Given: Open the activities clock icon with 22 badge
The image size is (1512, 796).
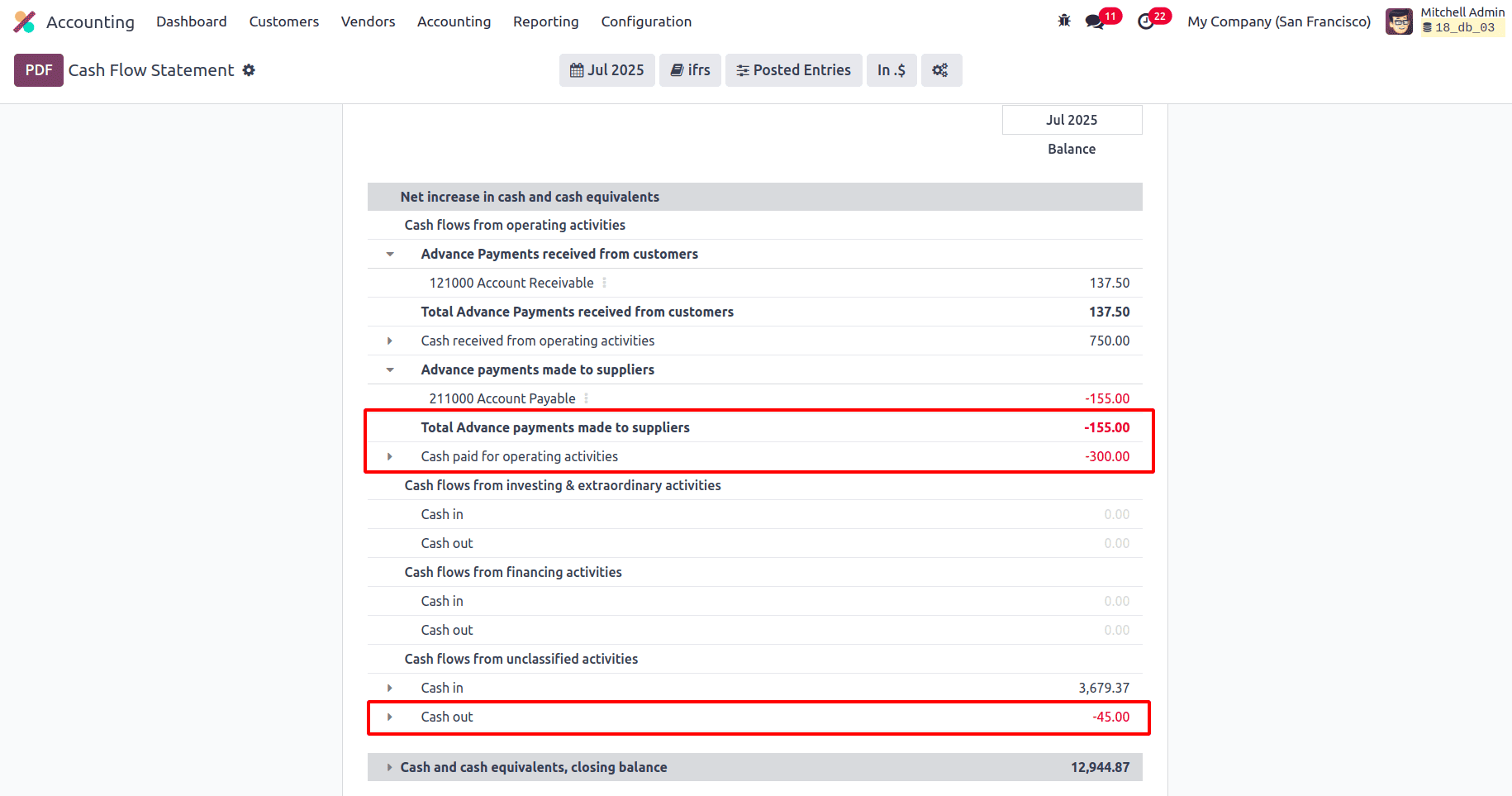Looking at the screenshot, I should click(1146, 21).
